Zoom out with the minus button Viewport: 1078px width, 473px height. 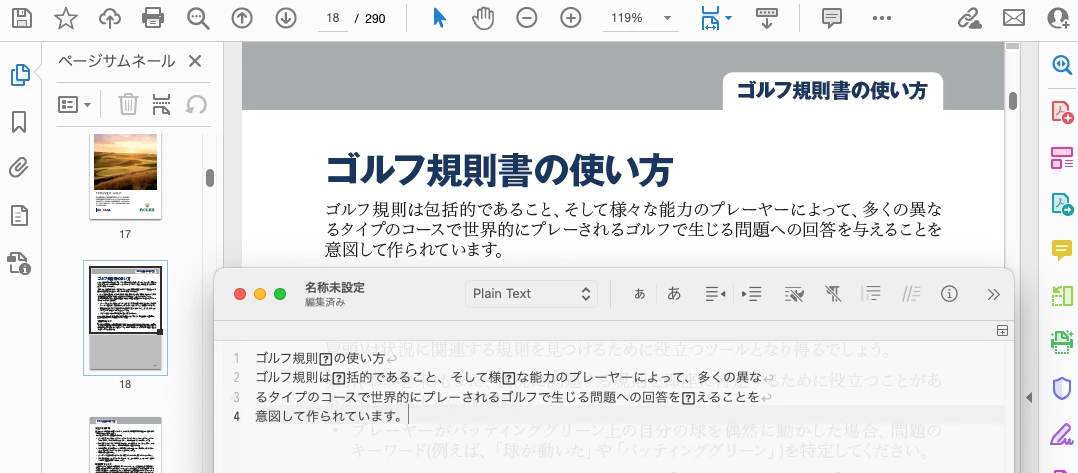coord(527,18)
